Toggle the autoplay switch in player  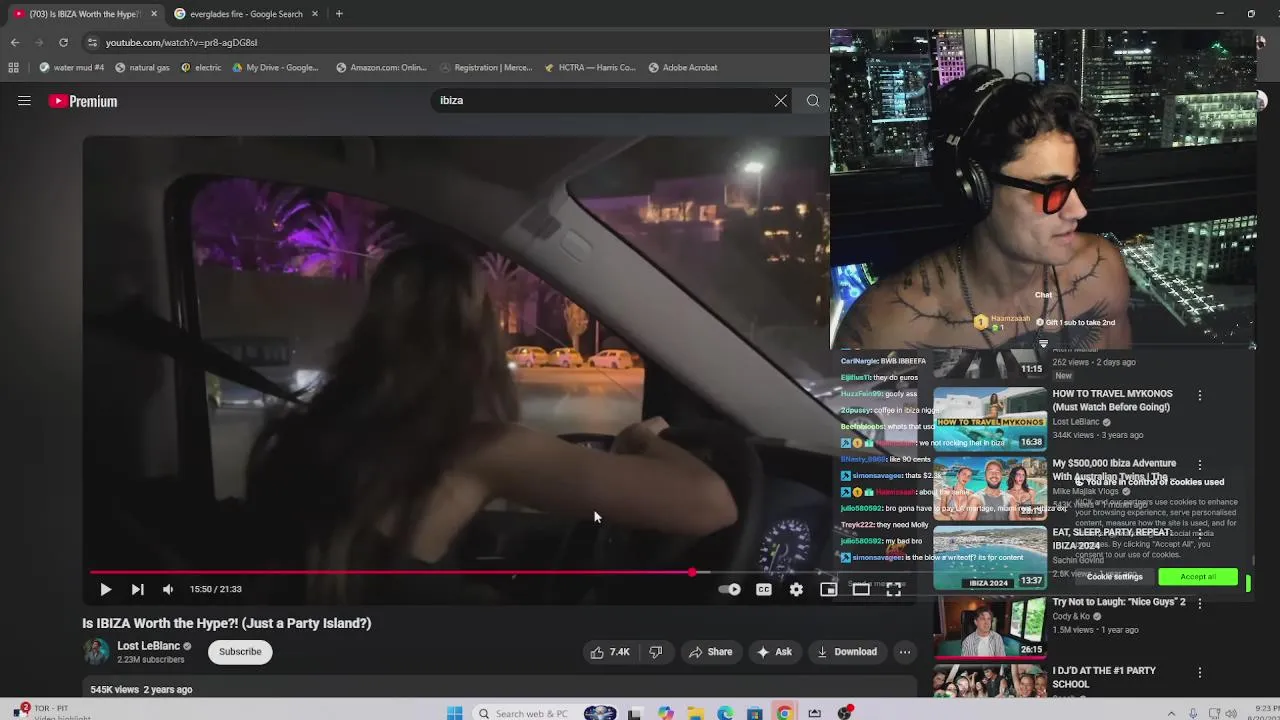[730, 590]
